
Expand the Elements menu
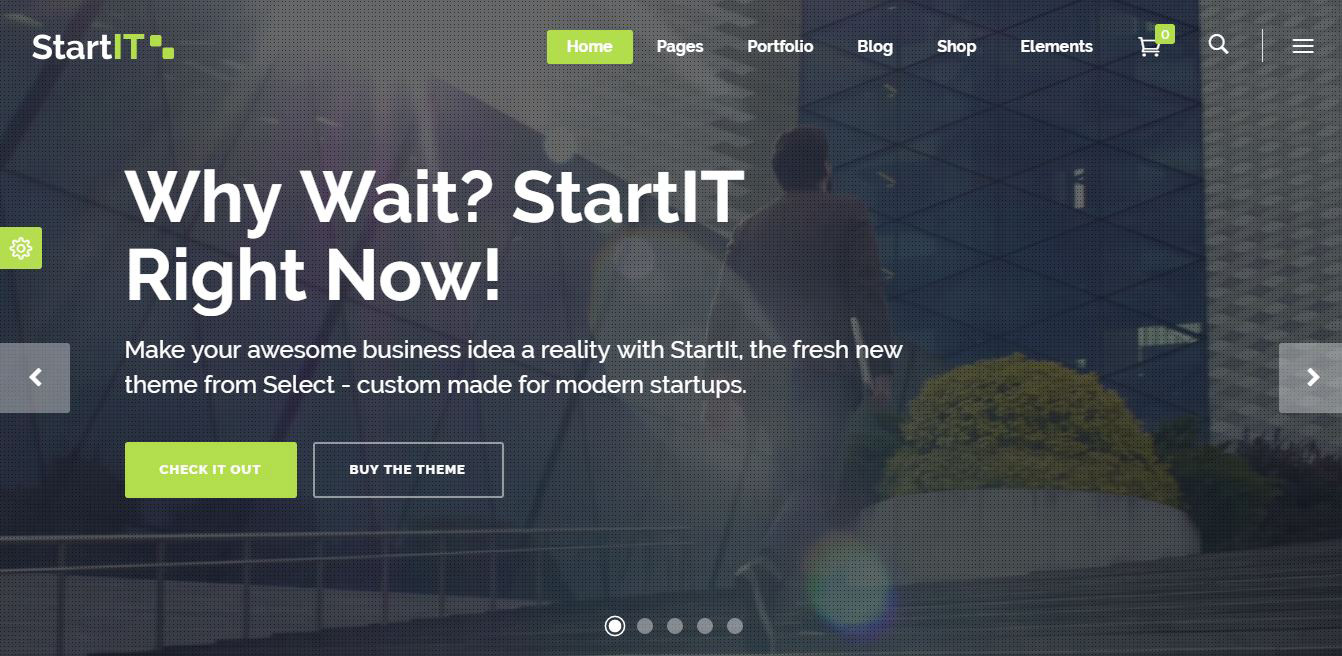coord(1056,47)
